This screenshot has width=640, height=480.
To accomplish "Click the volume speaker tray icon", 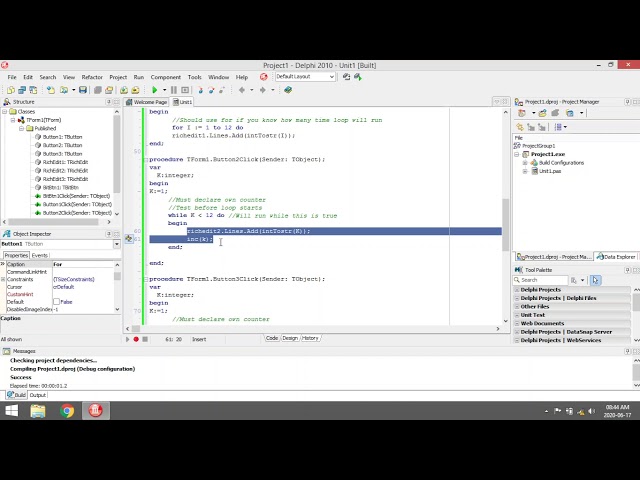I will (592, 411).
